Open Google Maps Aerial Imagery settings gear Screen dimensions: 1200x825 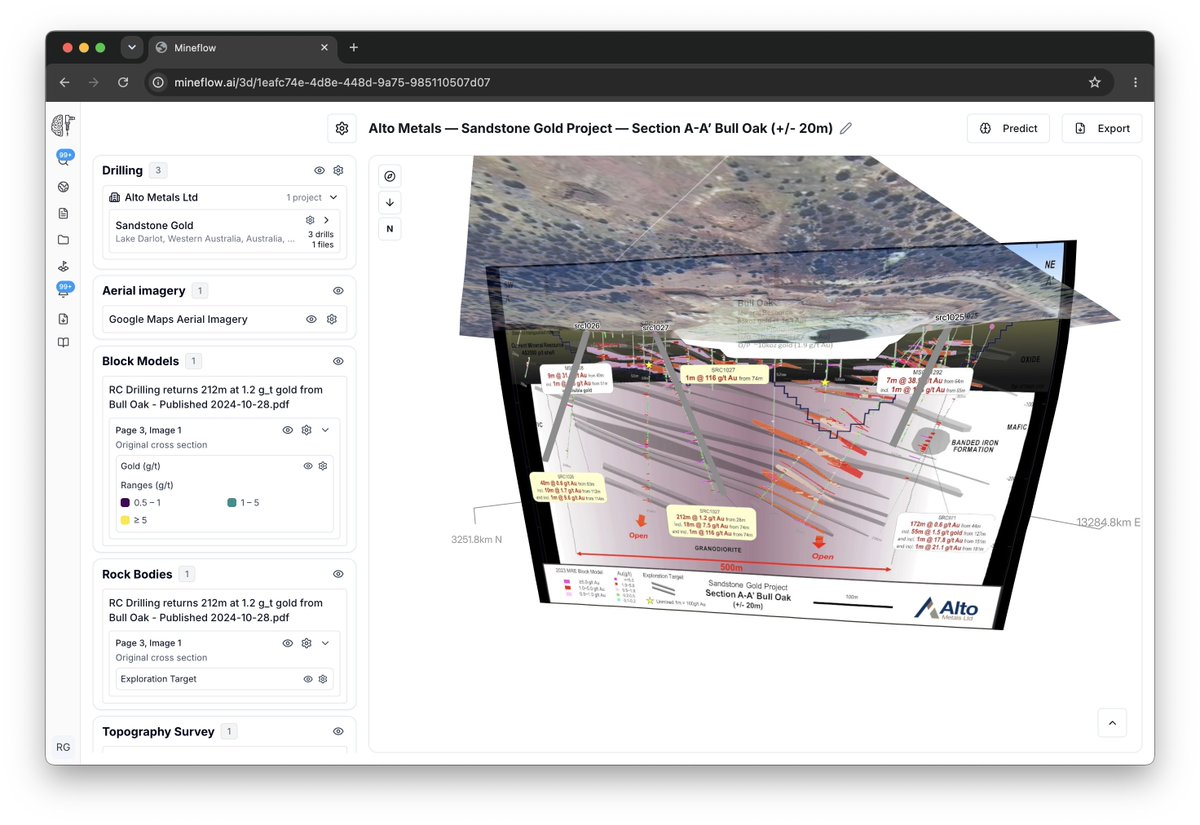pyautogui.click(x=331, y=319)
